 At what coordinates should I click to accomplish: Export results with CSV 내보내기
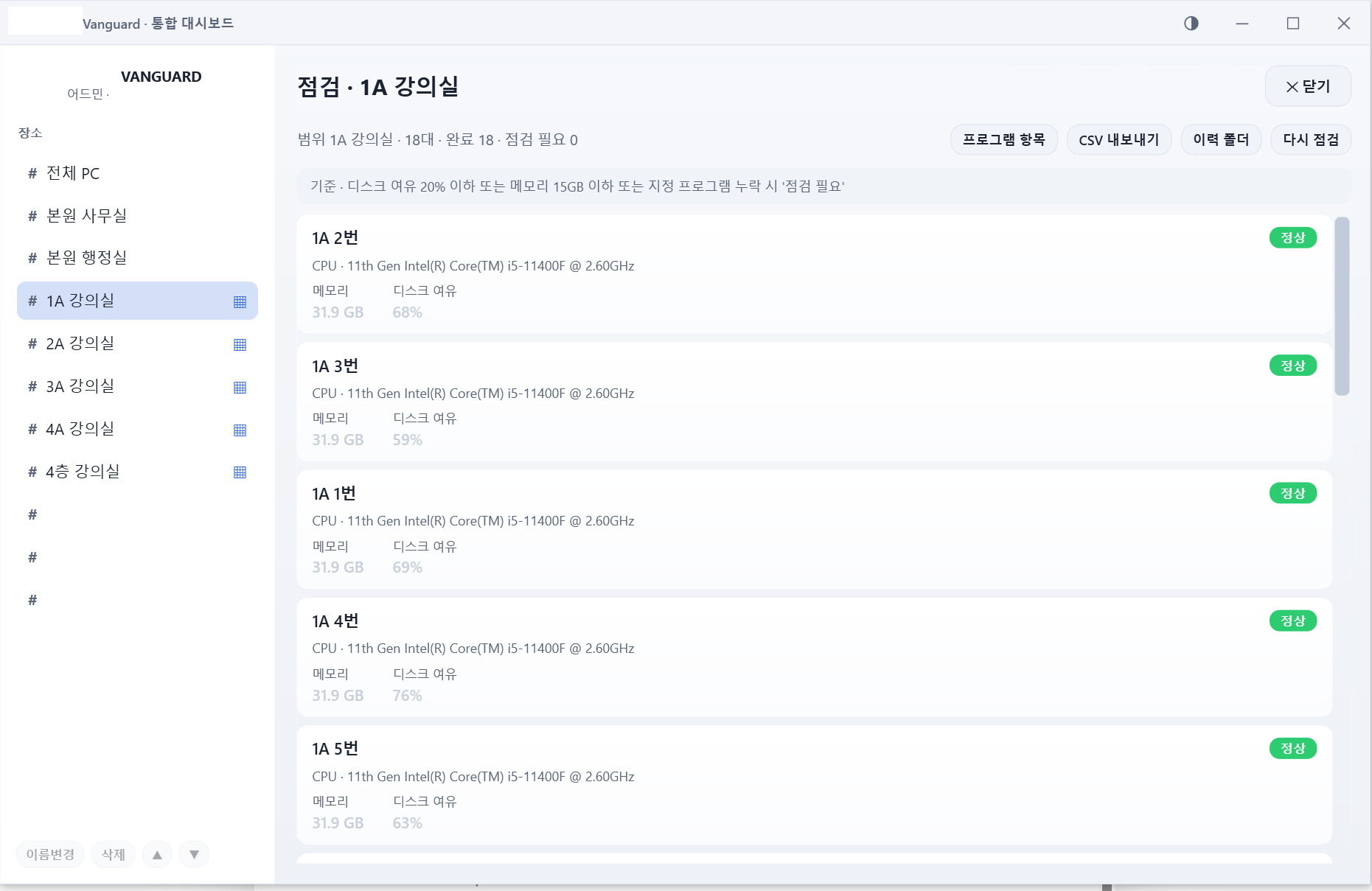pyautogui.click(x=1118, y=139)
